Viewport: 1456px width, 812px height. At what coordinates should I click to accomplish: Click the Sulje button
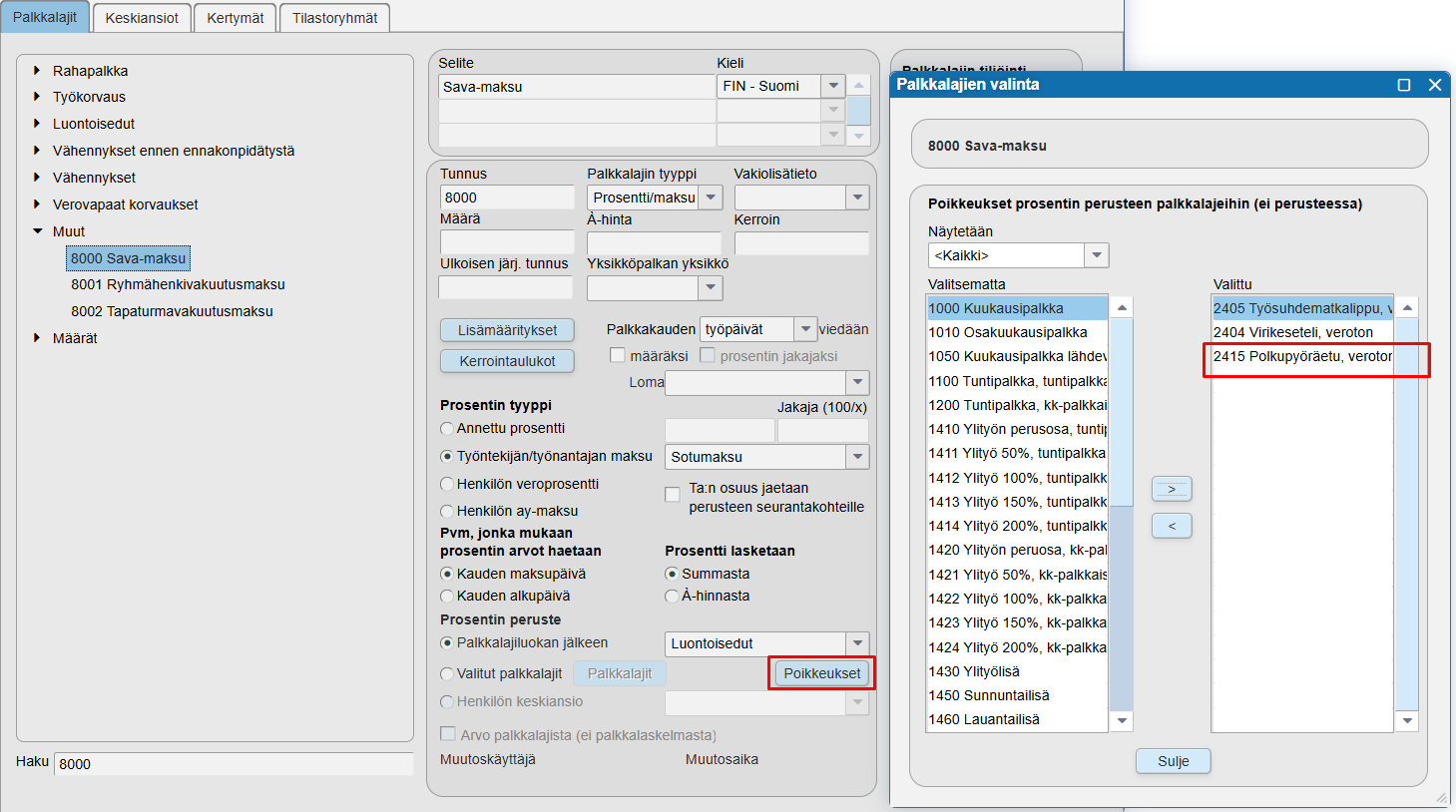point(1174,761)
